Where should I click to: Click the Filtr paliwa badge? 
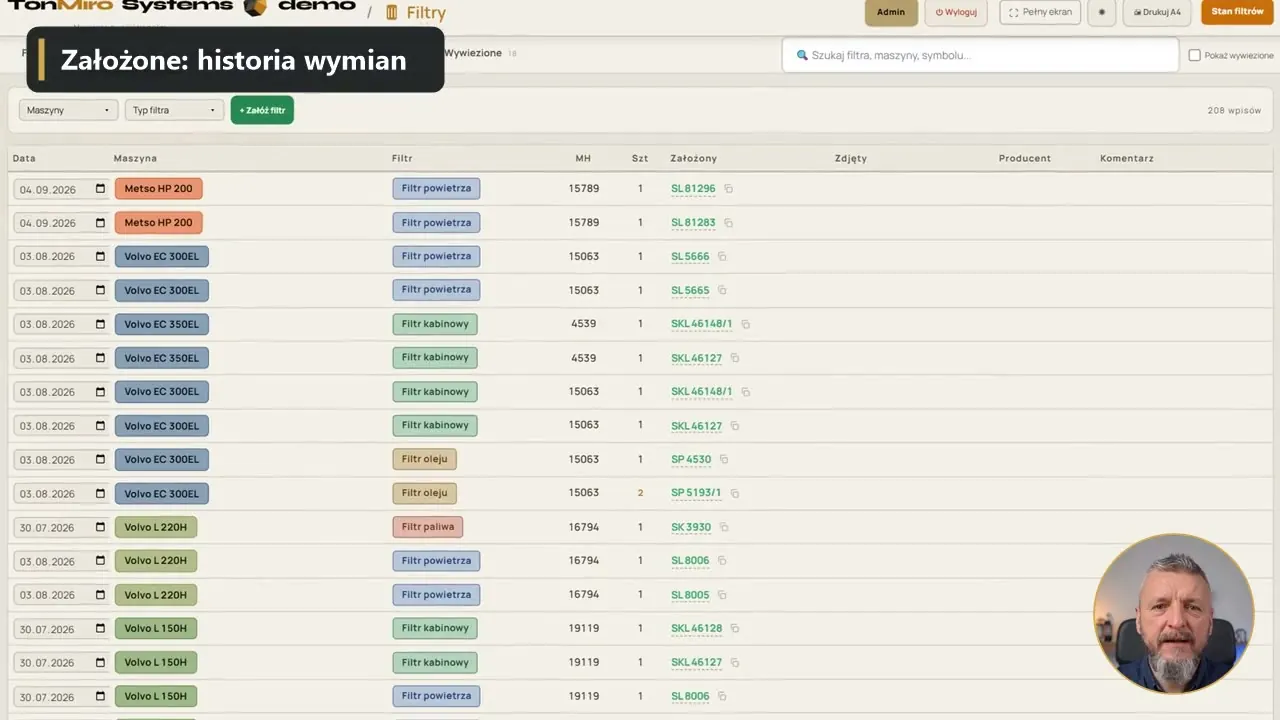pos(427,527)
